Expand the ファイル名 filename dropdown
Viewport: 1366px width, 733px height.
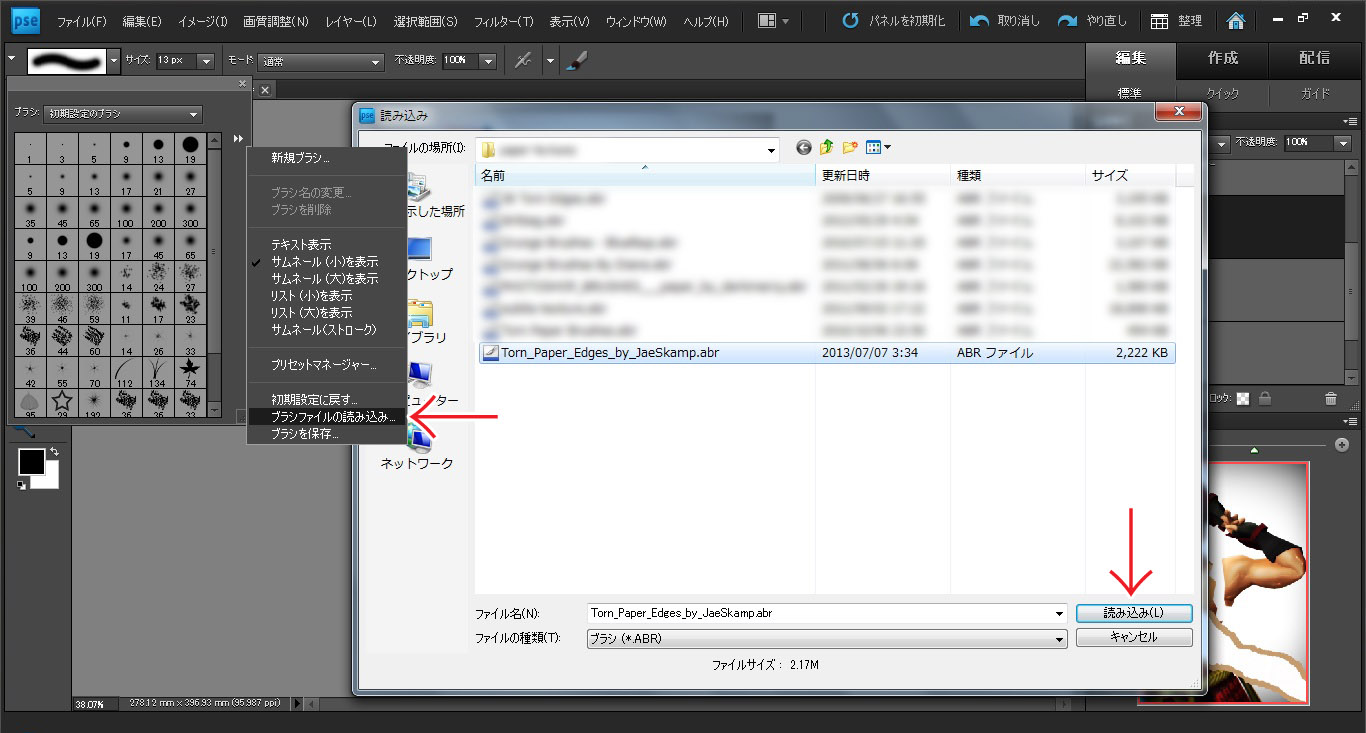click(1059, 613)
